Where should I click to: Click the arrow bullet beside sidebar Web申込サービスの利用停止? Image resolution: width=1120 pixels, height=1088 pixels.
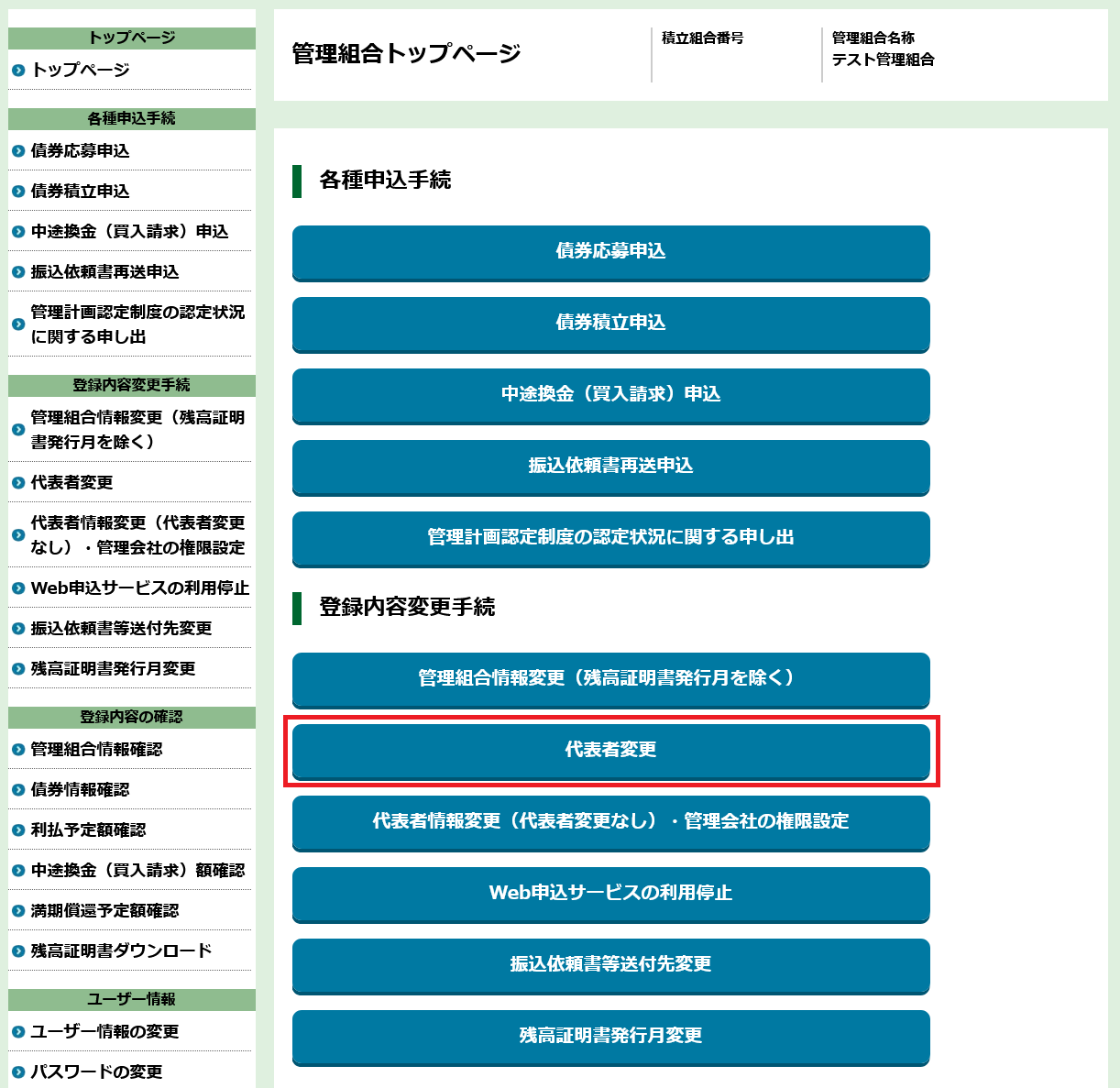coord(17,588)
